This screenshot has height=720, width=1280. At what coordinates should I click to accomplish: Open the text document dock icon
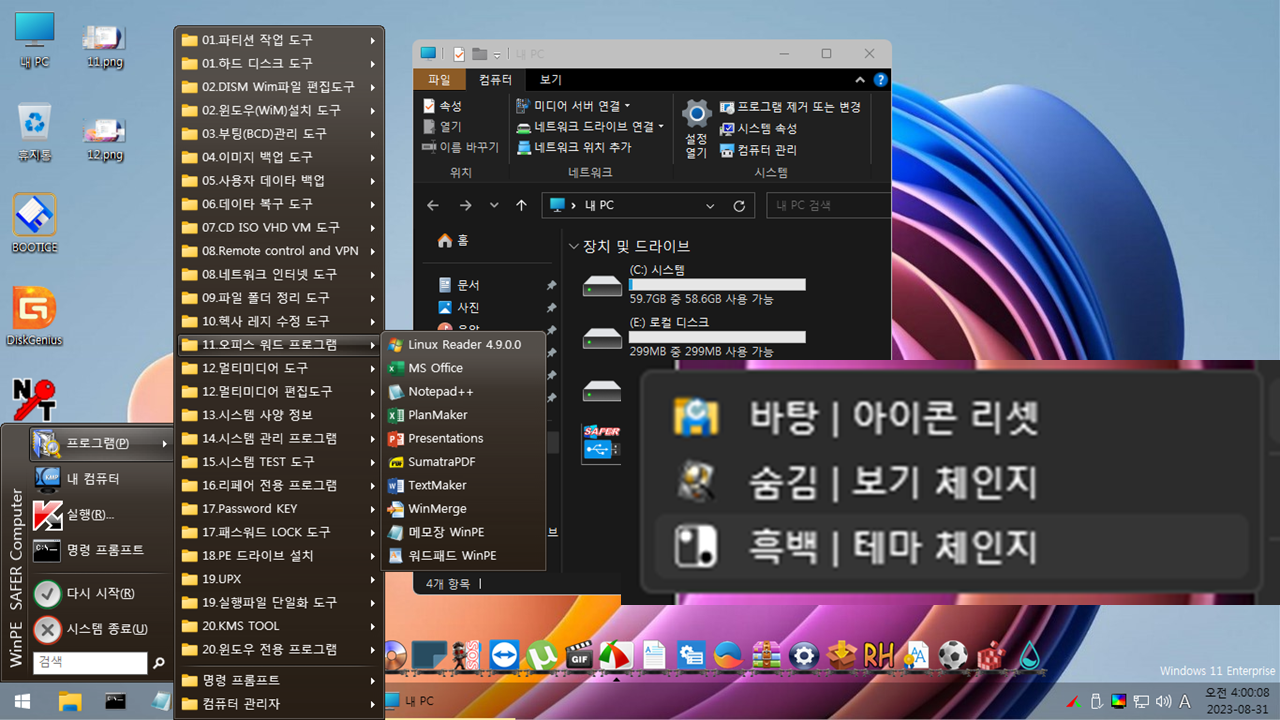pyautogui.click(x=654, y=655)
